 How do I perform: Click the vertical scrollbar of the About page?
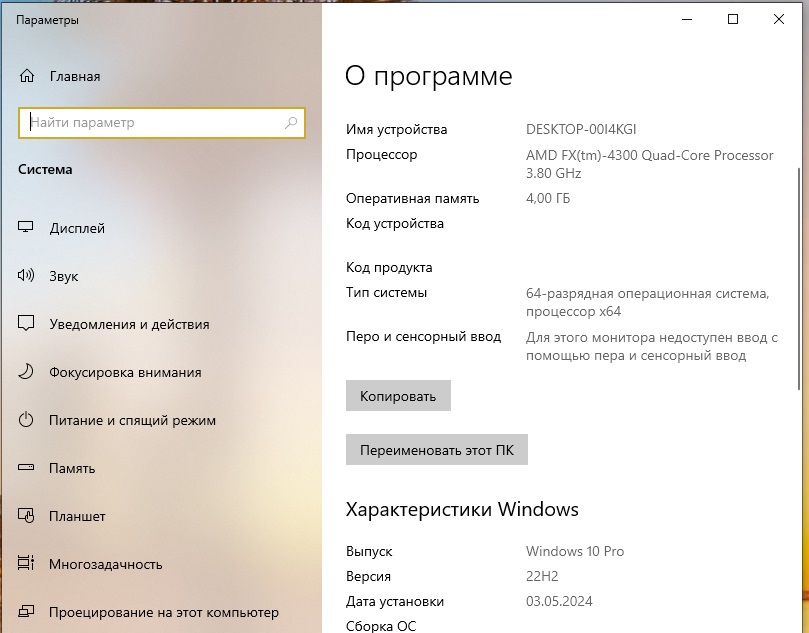point(799,279)
